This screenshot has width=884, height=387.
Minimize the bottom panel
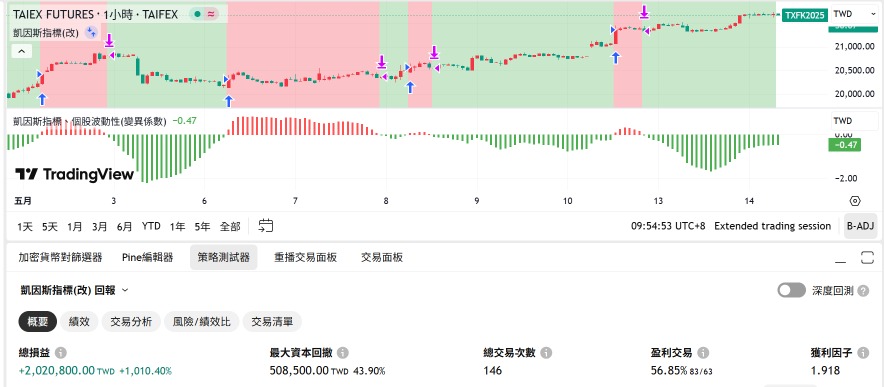(x=841, y=259)
